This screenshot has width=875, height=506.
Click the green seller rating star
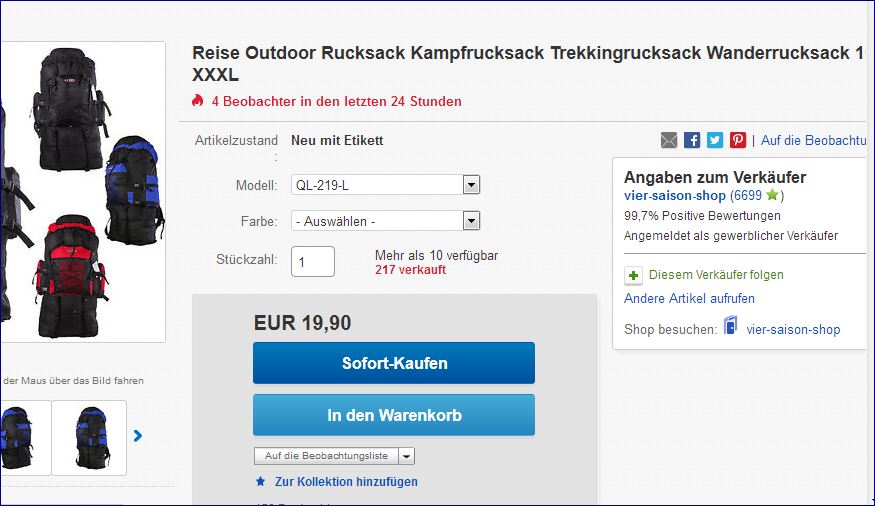click(x=772, y=195)
